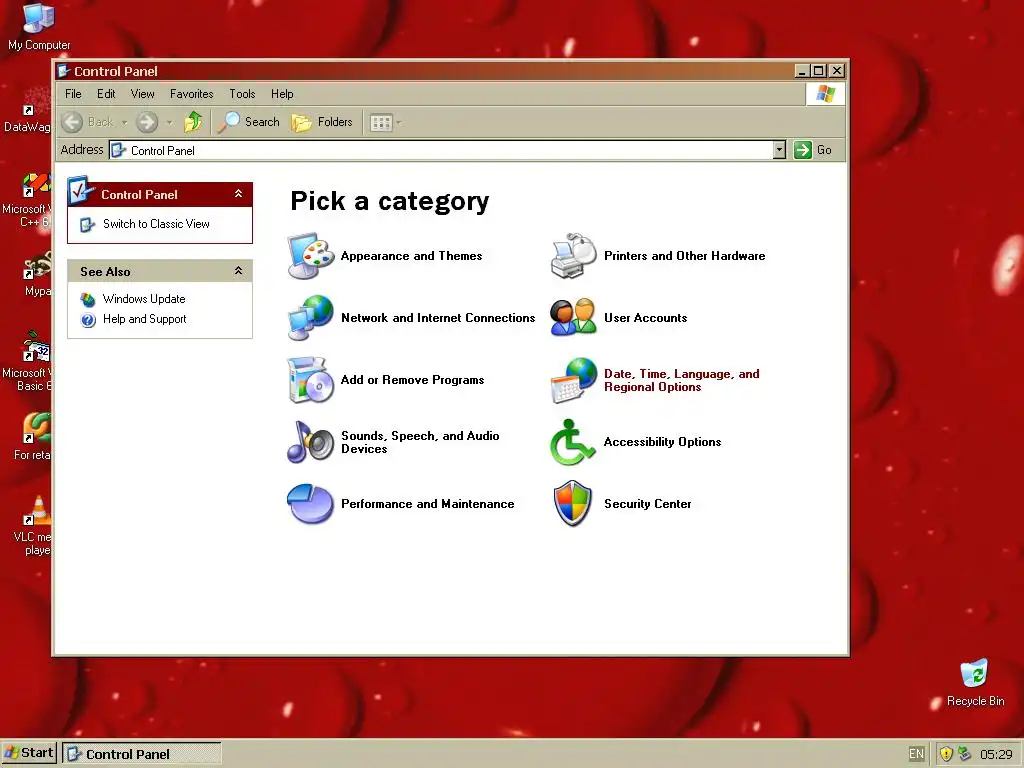Click the Date, Time, Language calendar icon
Screen dimensions: 1024x768
574,380
